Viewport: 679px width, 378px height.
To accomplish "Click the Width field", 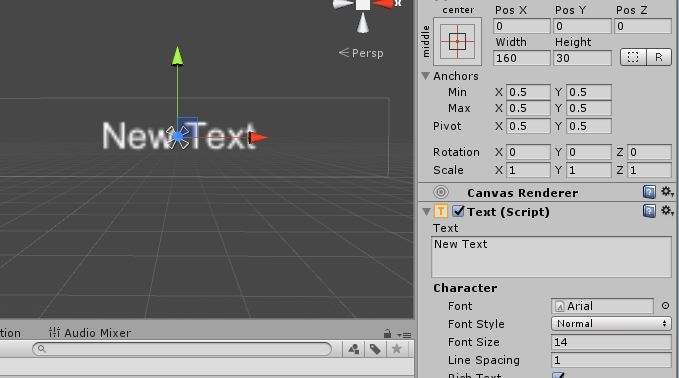I will coord(521,58).
